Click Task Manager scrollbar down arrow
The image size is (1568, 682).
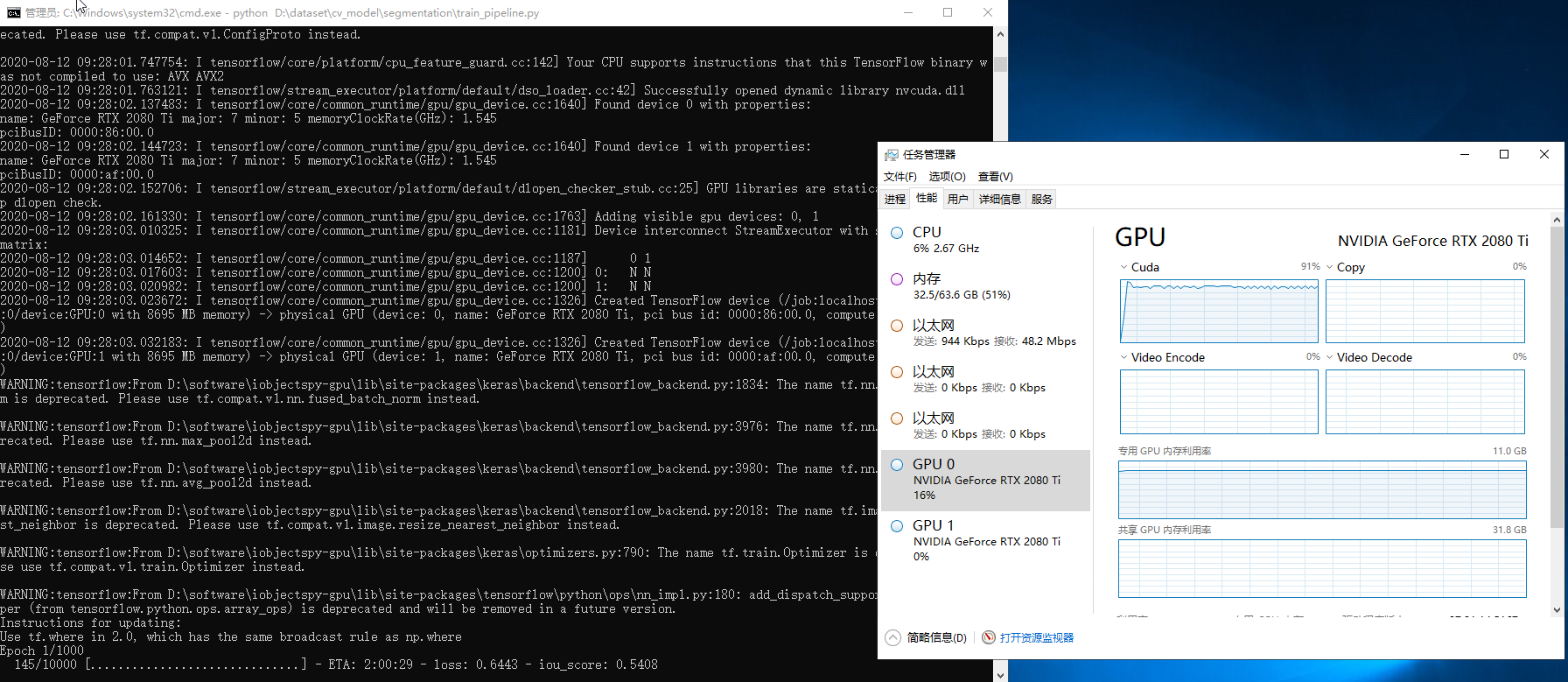click(1557, 610)
